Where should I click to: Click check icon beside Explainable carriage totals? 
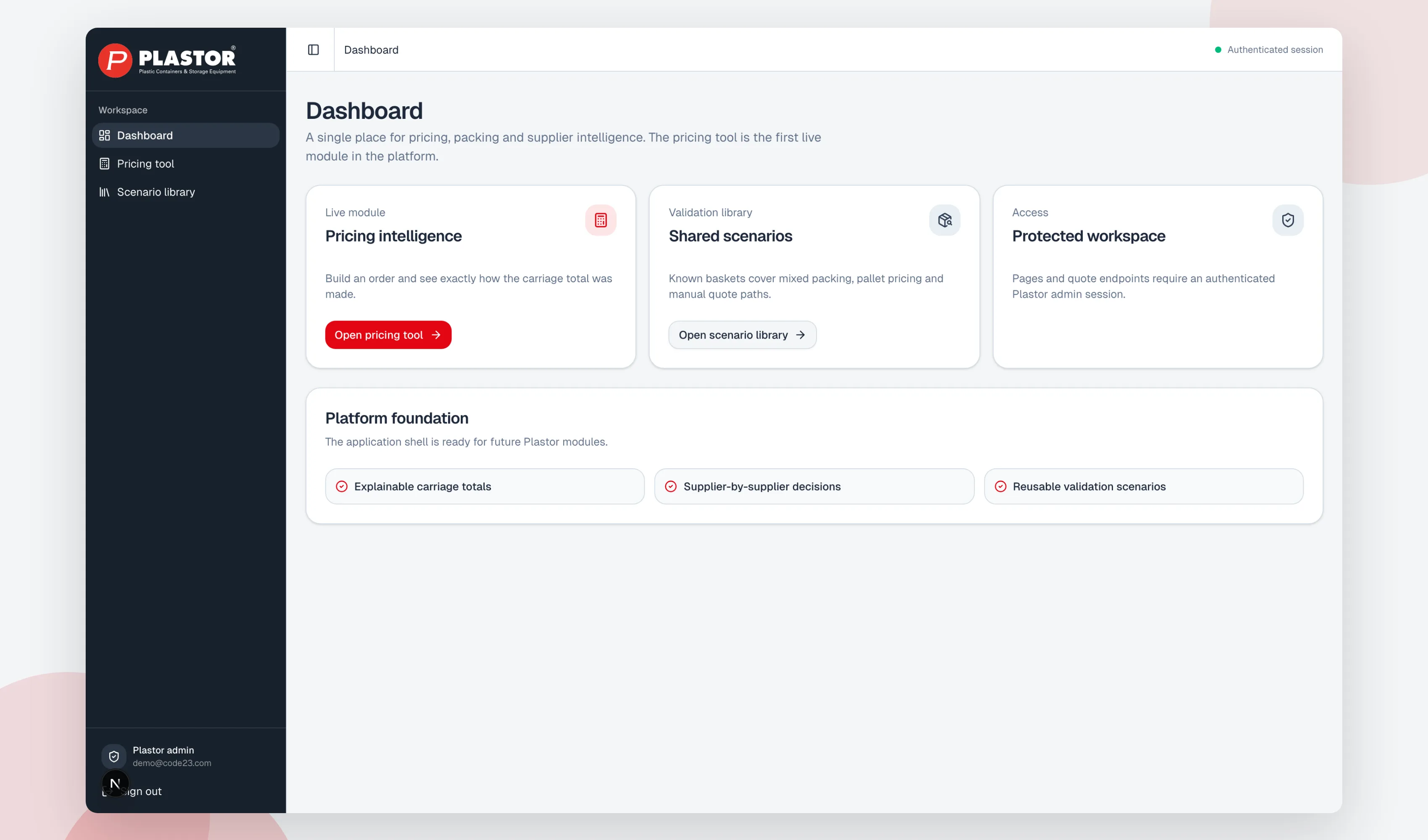click(342, 486)
